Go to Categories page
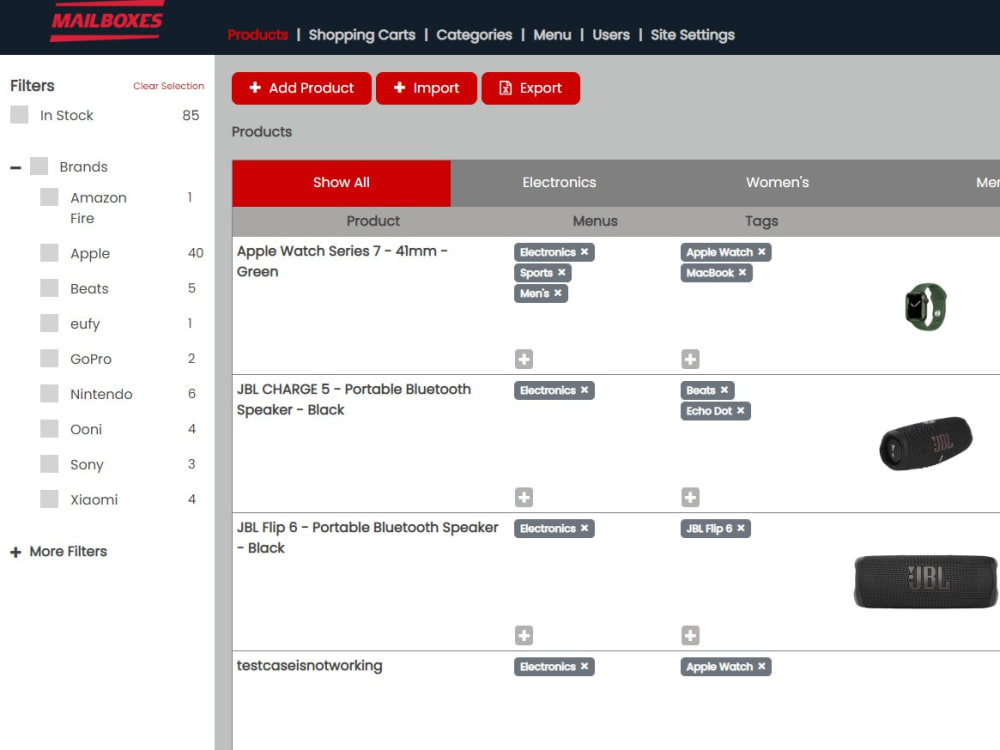 474,35
